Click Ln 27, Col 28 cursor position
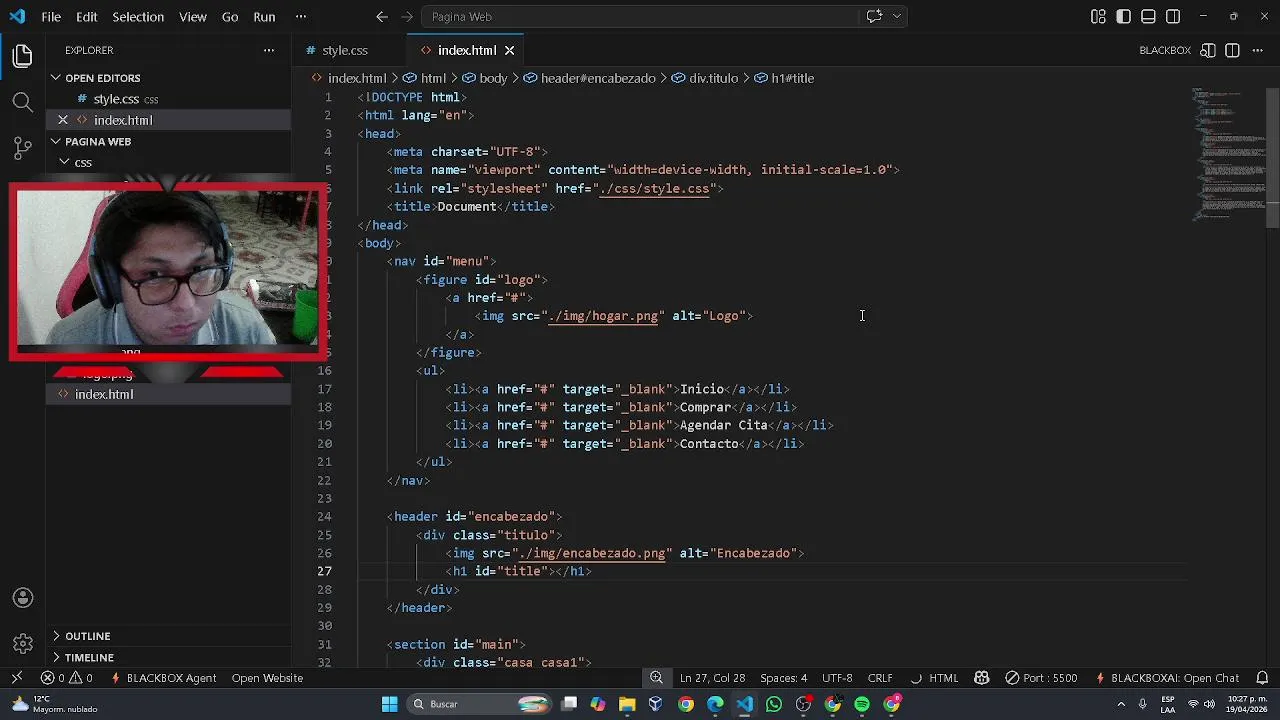1280x720 pixels. pos(712,678)
